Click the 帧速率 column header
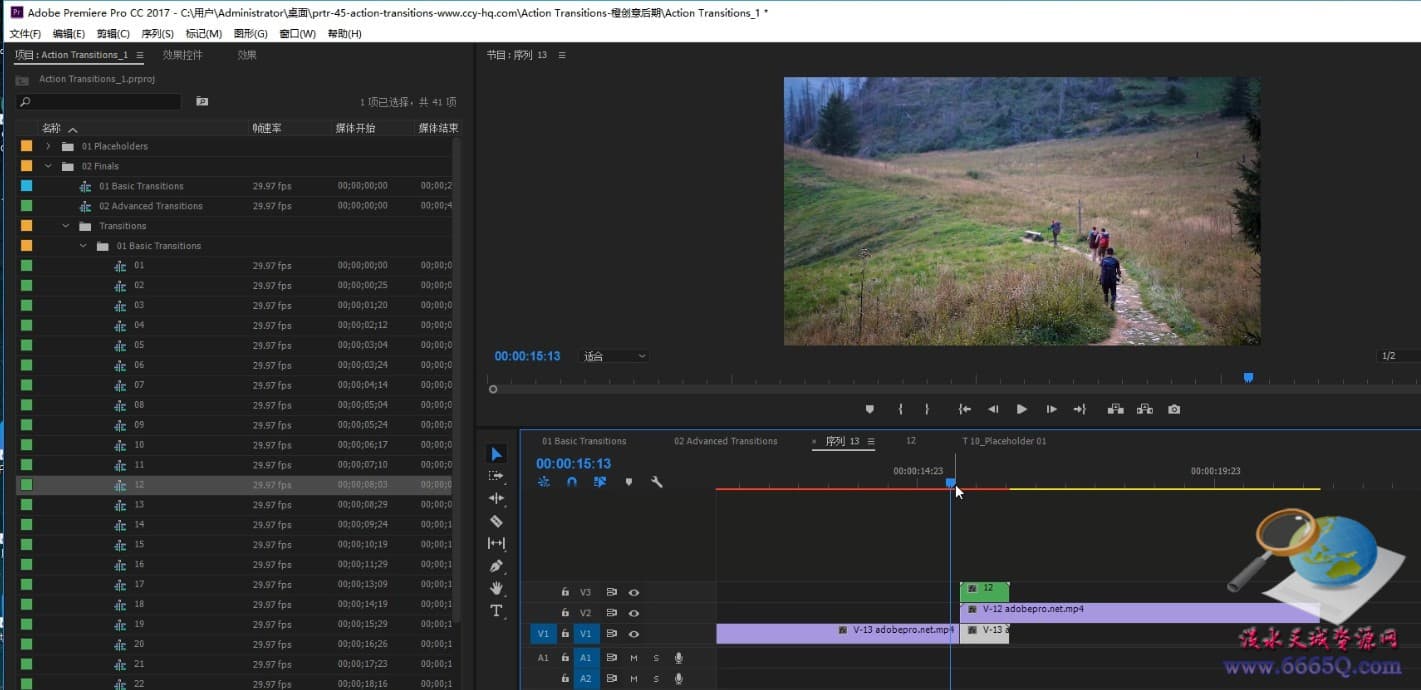 pyautogui.click(x=267, y=128)
